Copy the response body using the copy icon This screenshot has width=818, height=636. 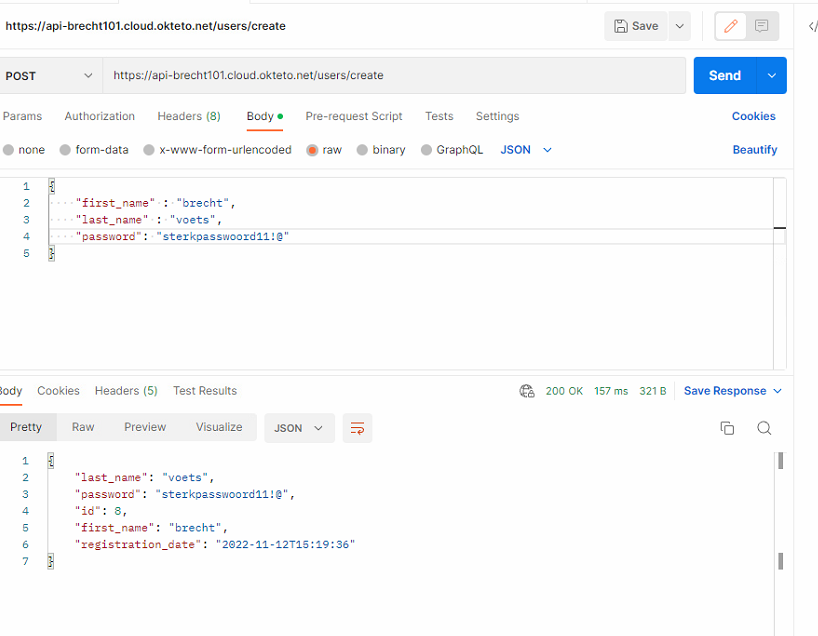pos(727,427)
